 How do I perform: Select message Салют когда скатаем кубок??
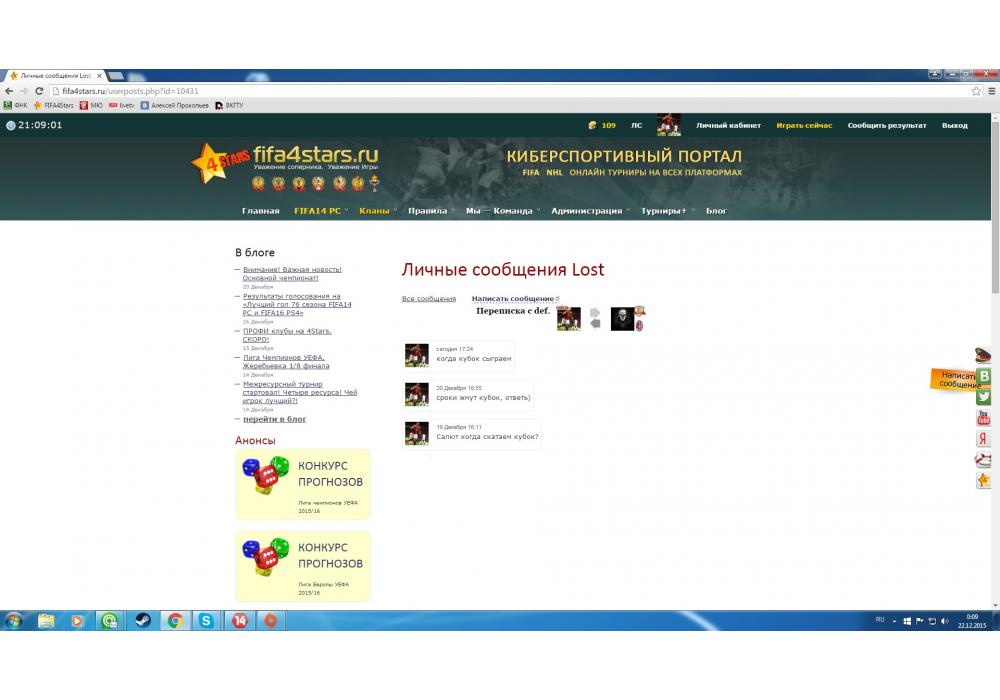pos(487,437)
